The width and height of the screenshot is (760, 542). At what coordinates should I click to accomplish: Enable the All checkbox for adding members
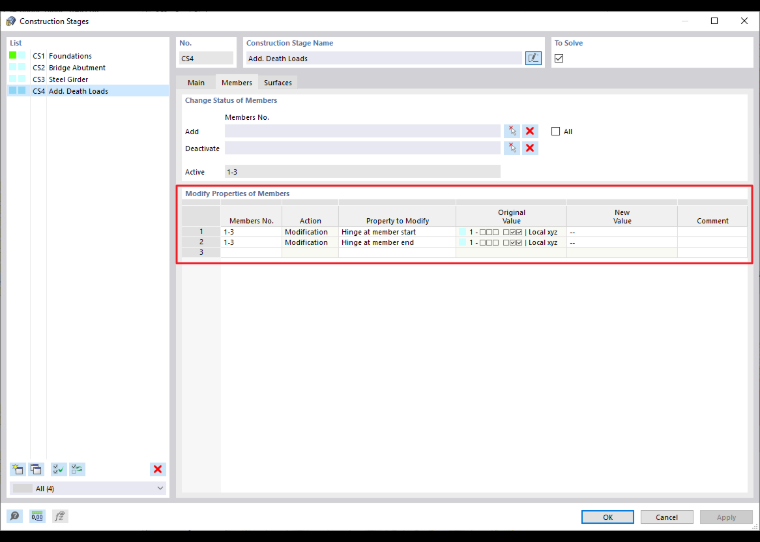point(555,131)
